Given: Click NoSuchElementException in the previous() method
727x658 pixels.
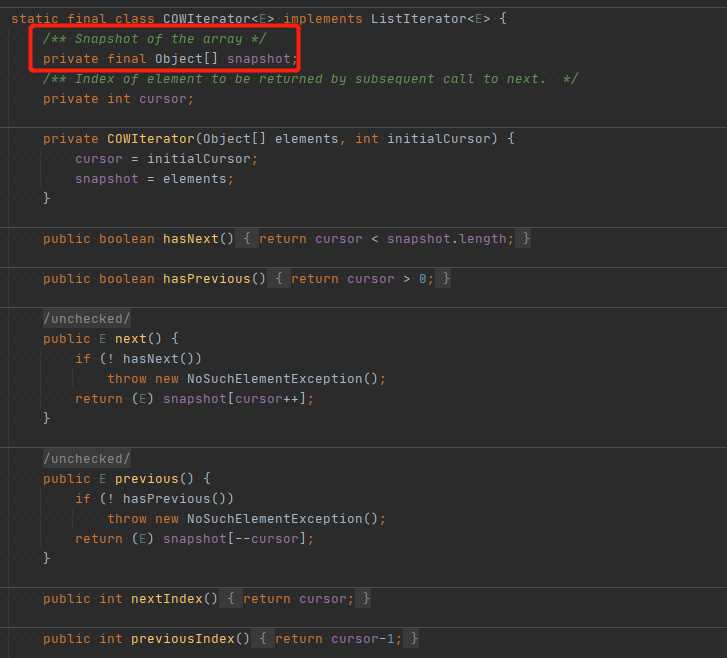Looking at the screenshot, I should (x=274, y=519).
